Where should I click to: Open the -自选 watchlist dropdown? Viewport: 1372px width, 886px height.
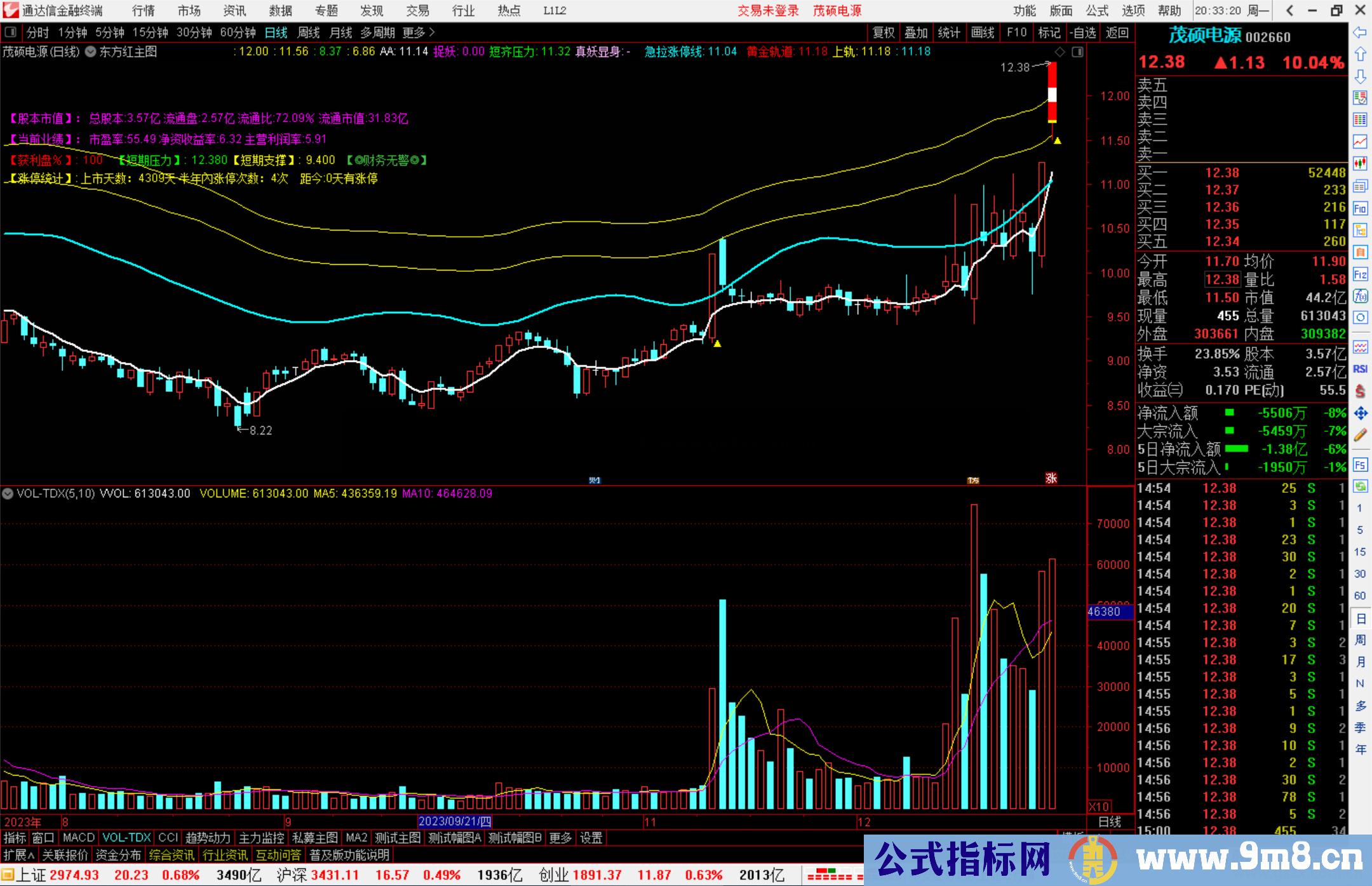coord(1082,32)
